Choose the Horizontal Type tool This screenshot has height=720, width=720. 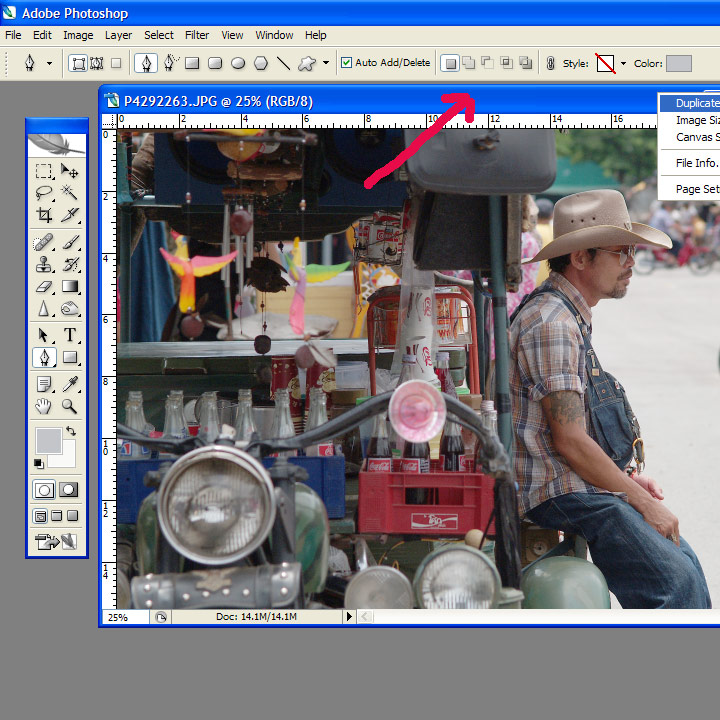point(70,335)
